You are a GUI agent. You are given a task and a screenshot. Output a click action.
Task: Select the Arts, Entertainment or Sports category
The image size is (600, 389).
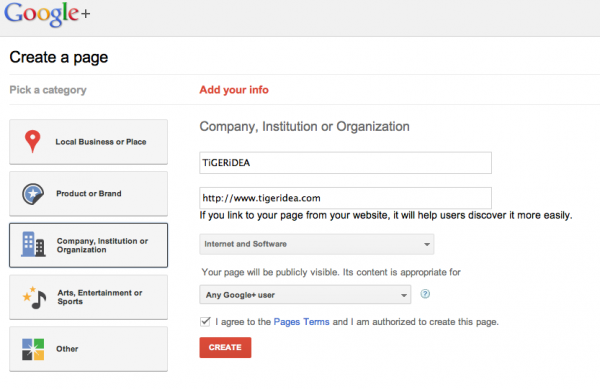point(88,297)
